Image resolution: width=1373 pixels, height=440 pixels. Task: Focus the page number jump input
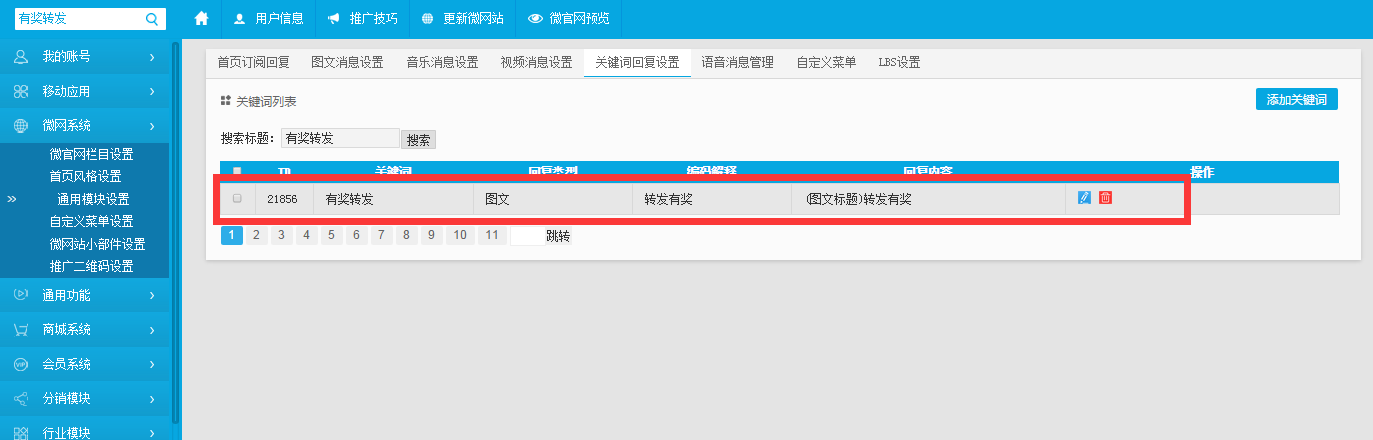pyautogui.click(x=526, y=236)
